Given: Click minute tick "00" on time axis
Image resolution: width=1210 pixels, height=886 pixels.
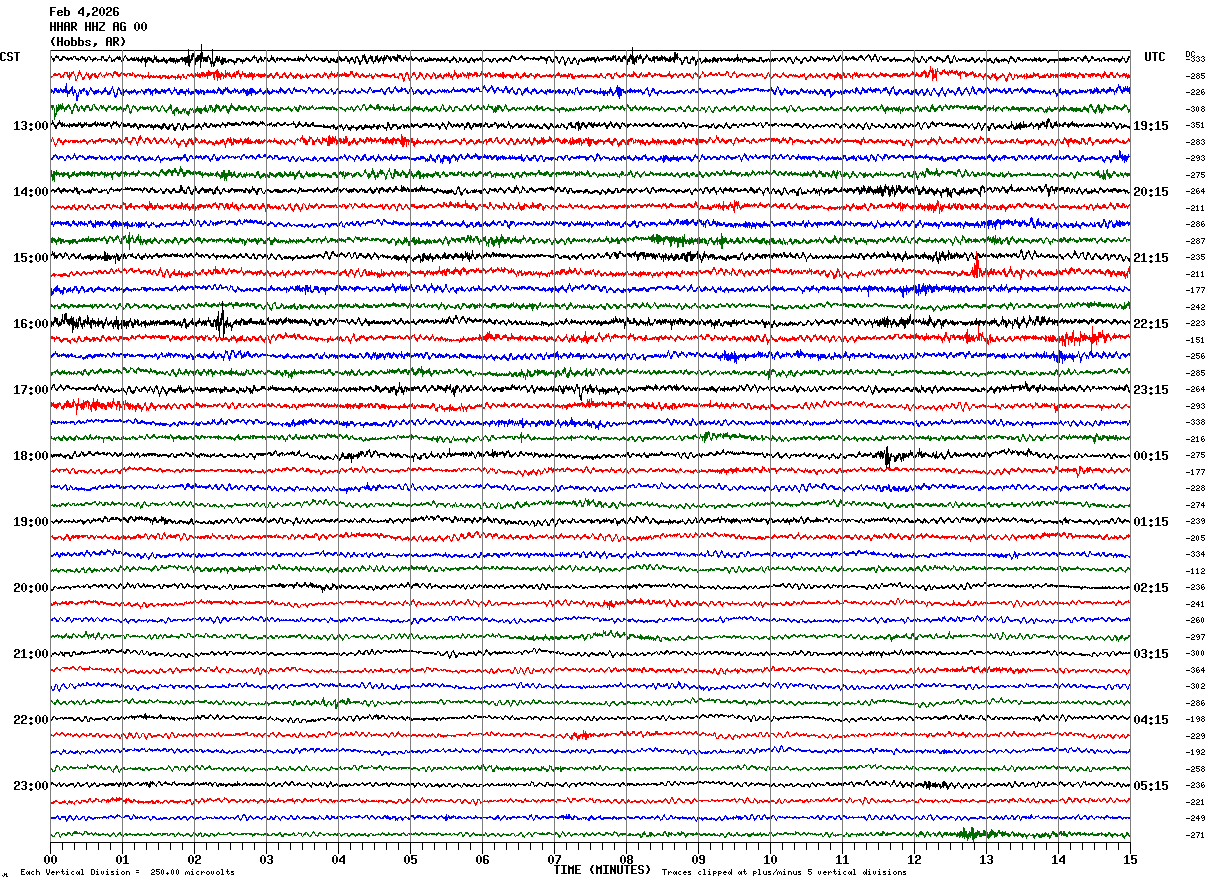Looking at the screenshot, I should pyautogui.click(x=50, y=859).
